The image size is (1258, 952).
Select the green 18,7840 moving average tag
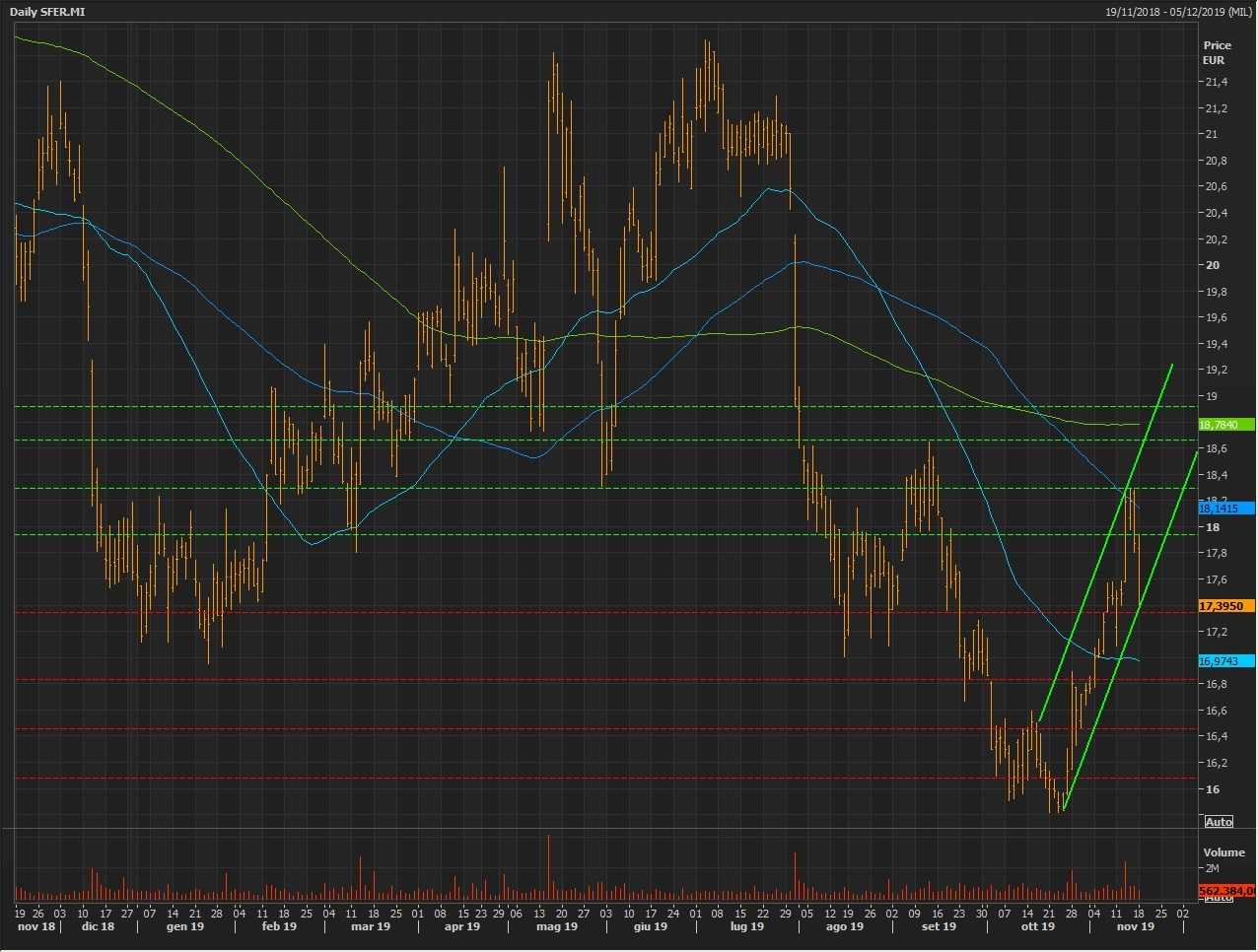coord(1225,425)
